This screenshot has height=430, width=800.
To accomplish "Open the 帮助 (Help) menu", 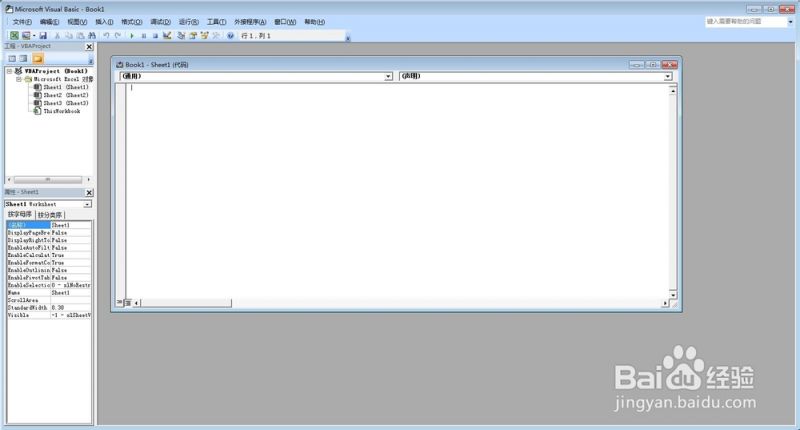I will tap(314, 22).
